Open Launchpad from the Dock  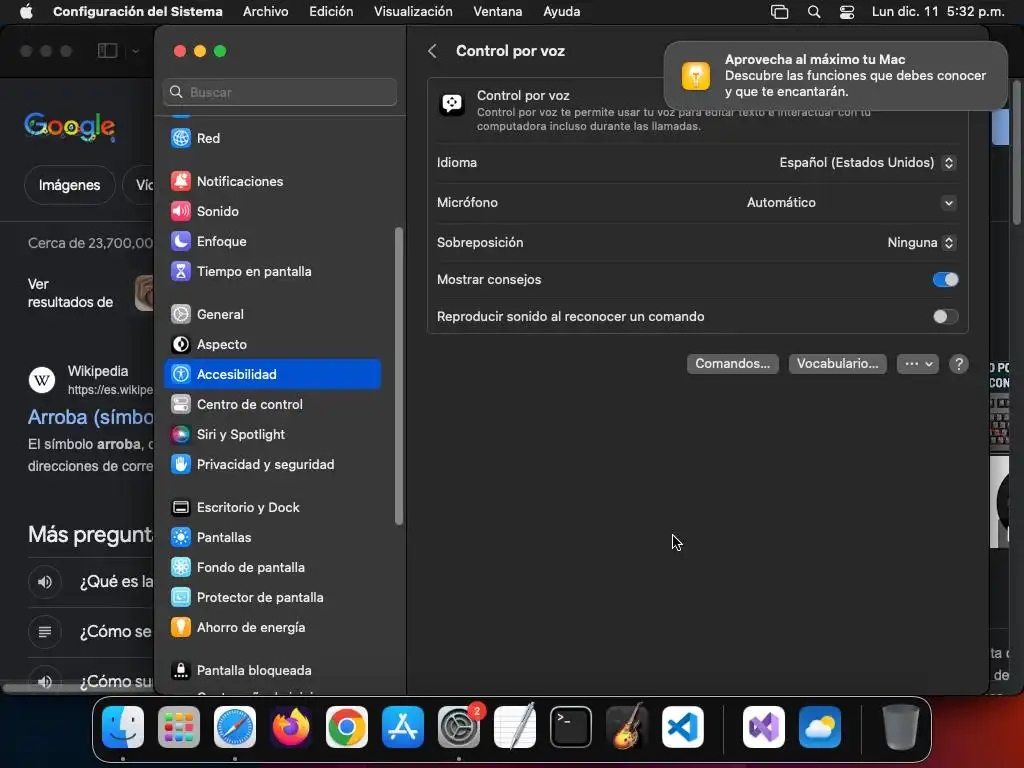(179, 727)
